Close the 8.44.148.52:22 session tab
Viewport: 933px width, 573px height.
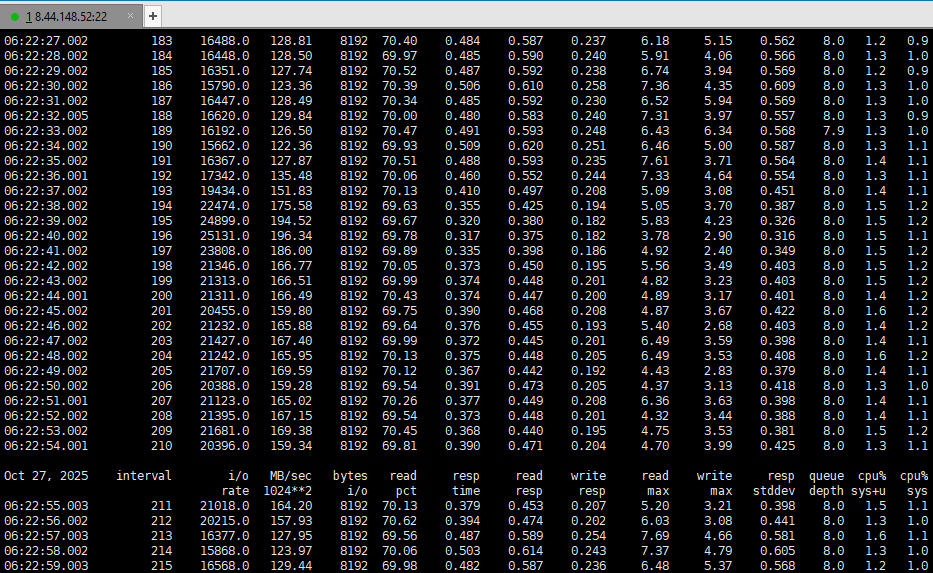pyautogui.click(x=131, y=16)
